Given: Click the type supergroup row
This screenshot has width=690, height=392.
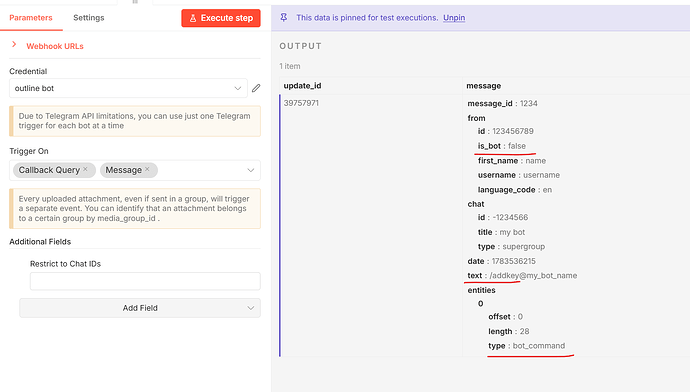Looking at the screenshot, I should point(511,246).
